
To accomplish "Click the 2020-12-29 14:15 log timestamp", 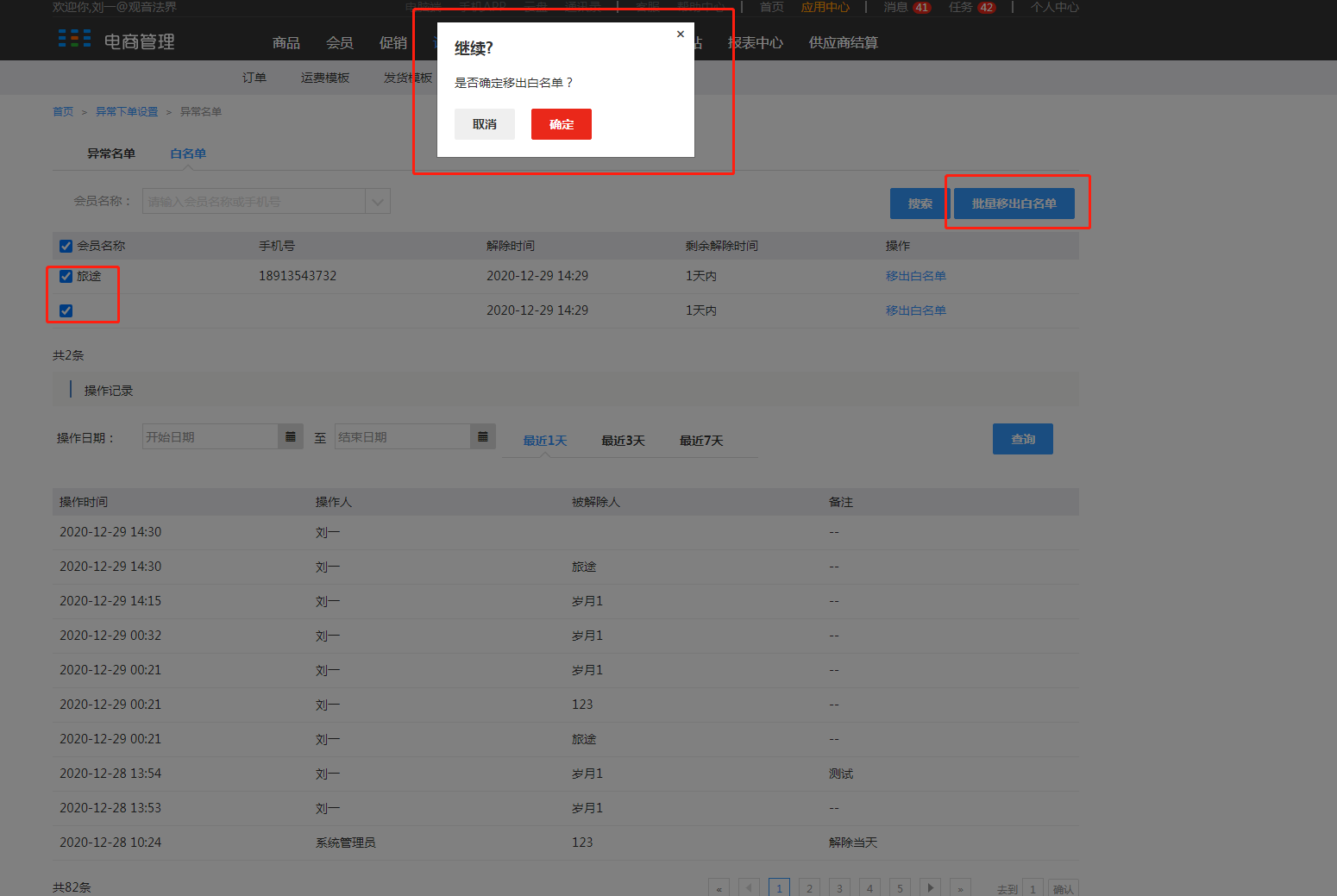I will pyautogui.click(x=110, y=601).
